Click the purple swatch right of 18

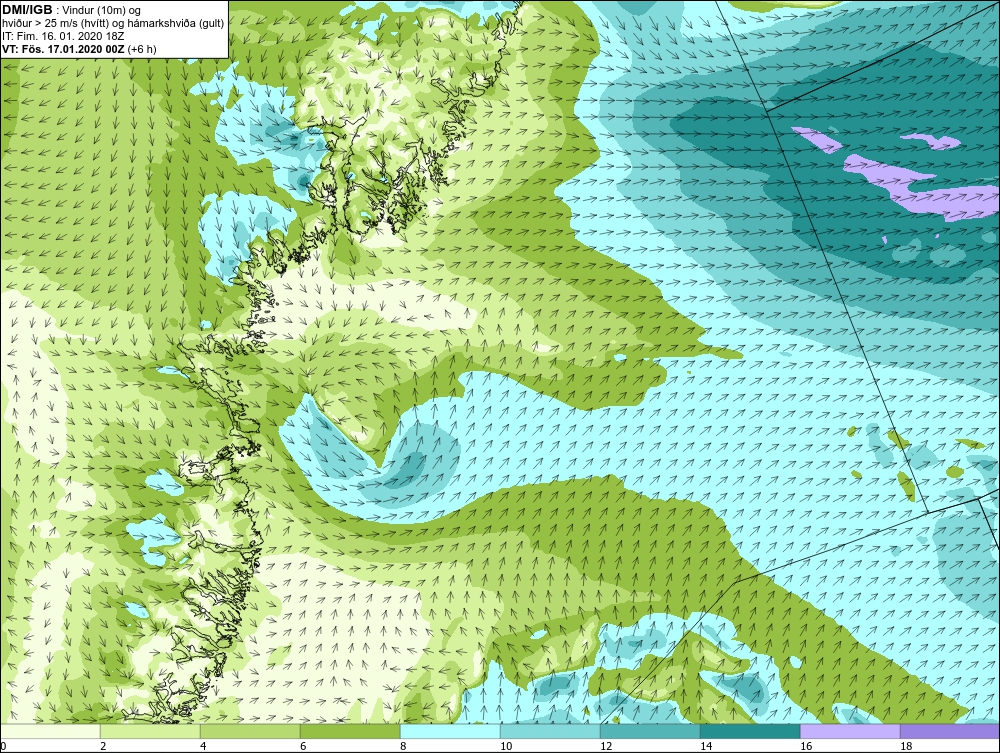point(950,731)
